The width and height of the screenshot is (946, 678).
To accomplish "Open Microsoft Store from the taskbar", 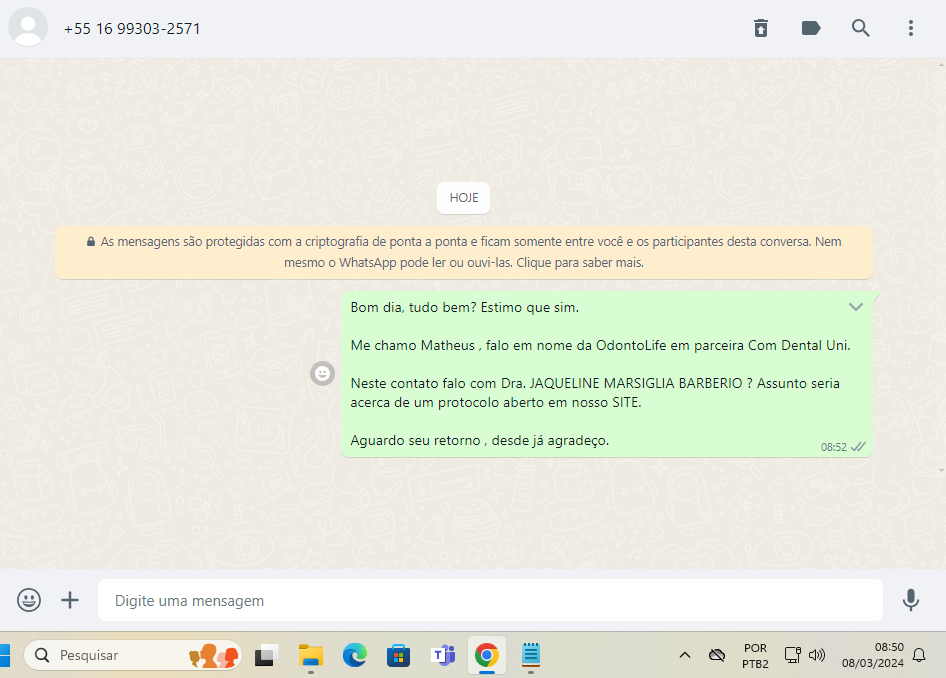I will (x=398, y=655).
